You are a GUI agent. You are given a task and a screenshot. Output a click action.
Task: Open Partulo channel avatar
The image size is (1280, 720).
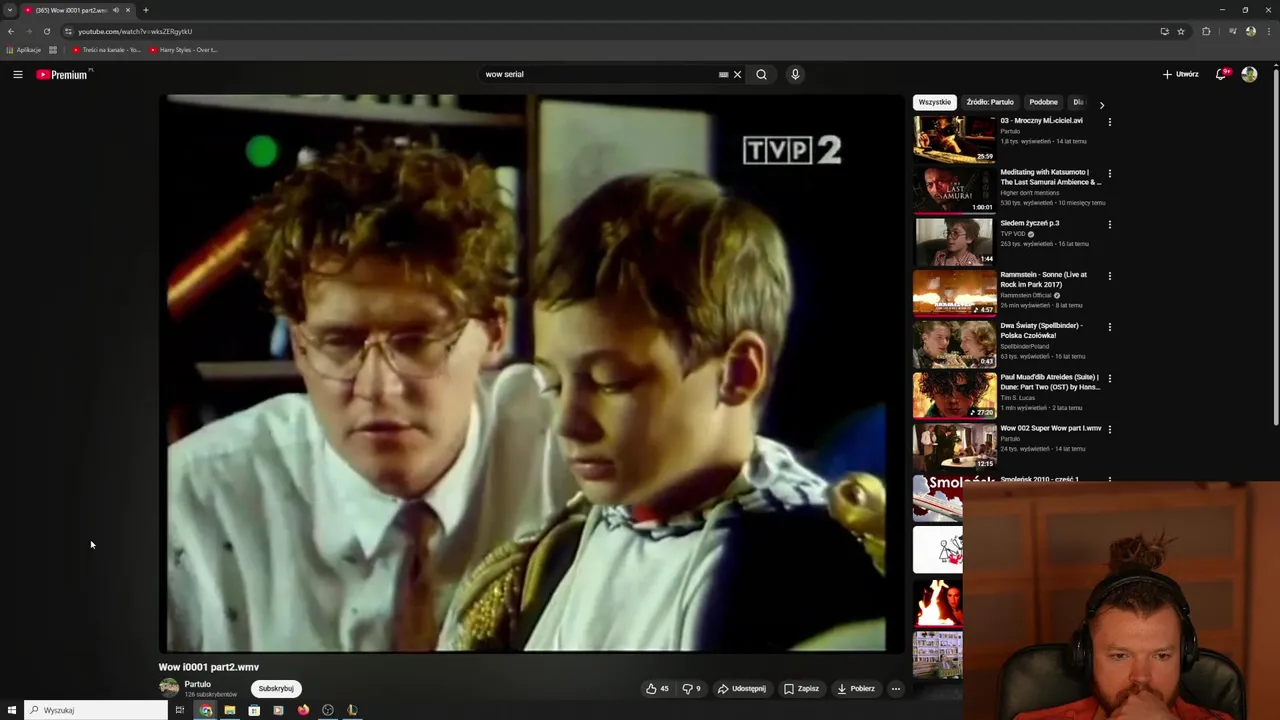[169, 688]
